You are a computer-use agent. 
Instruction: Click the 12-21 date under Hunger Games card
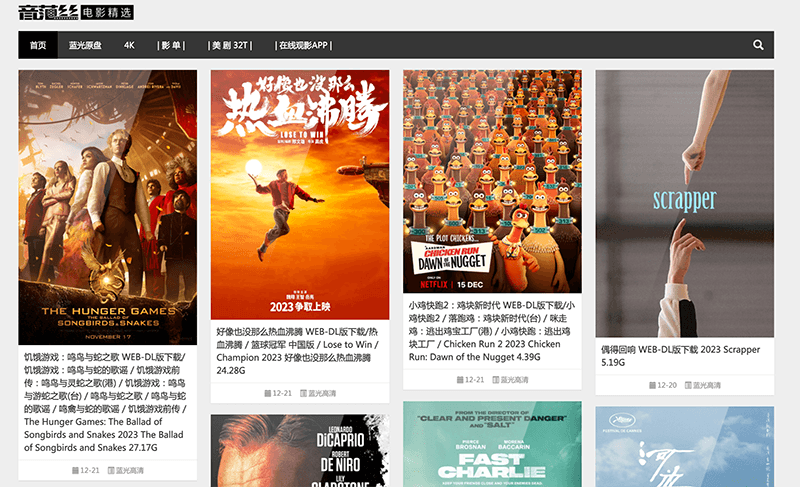(86, 470)
